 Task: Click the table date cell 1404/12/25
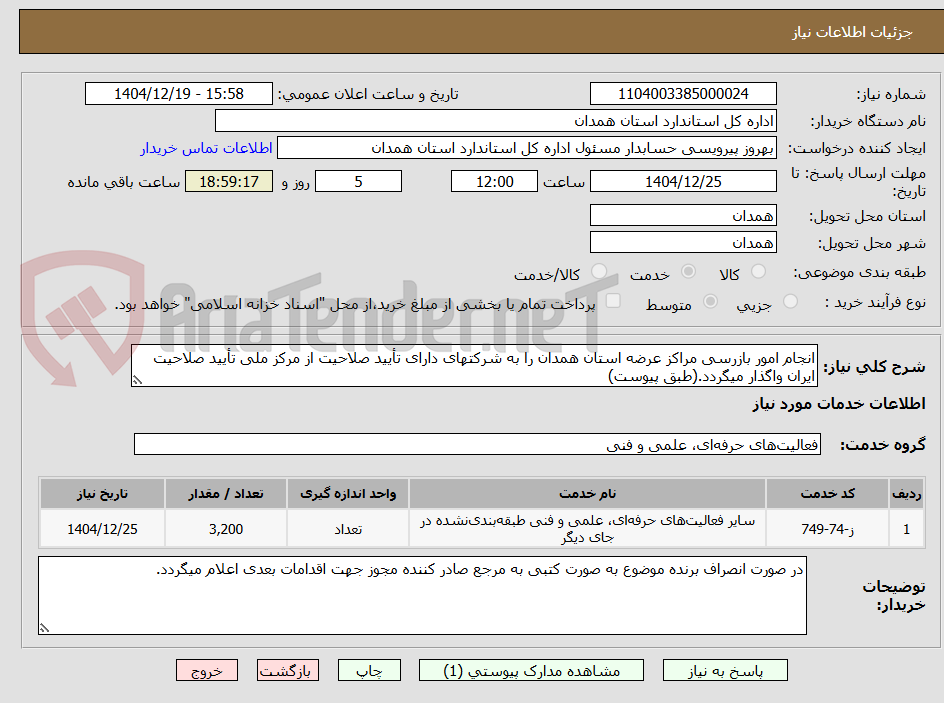pos(102,529)
